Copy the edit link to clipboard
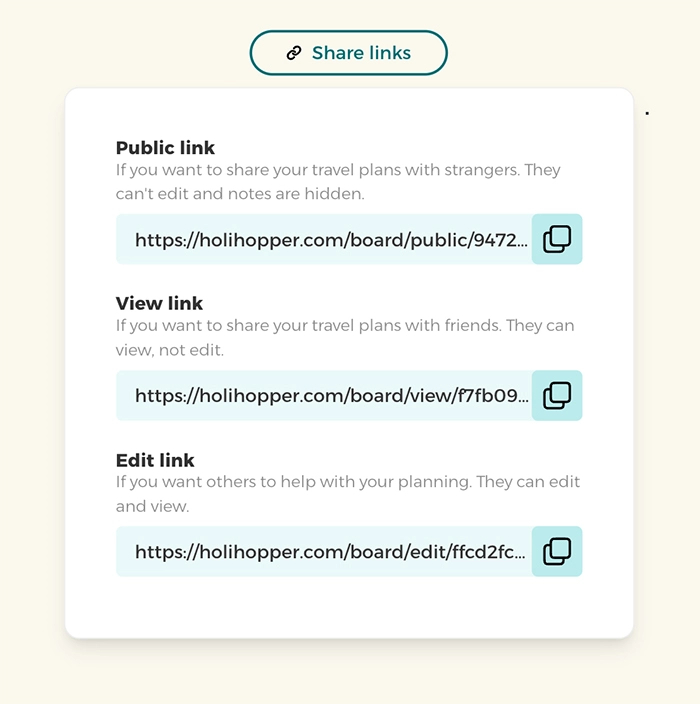Image resolution: width=700 pixels, height=704 pixels. coord(557,552)
